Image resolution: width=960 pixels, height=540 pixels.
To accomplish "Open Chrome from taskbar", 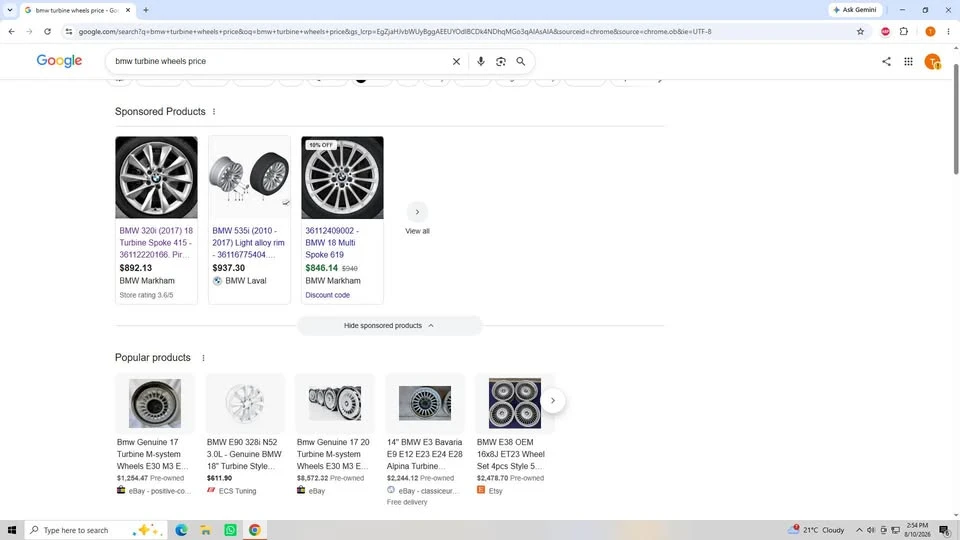I will tap(255, 530).
